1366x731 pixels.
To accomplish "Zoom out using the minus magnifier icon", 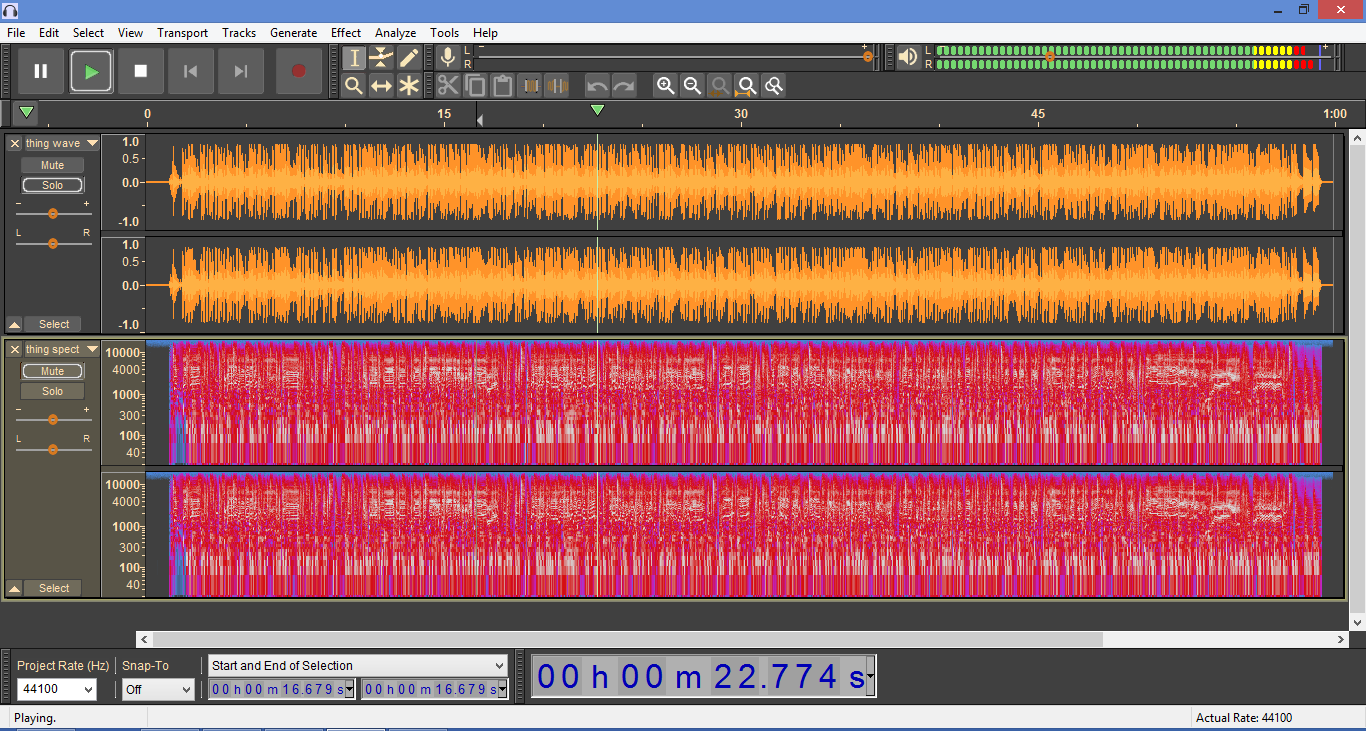I will coord(692,86).
